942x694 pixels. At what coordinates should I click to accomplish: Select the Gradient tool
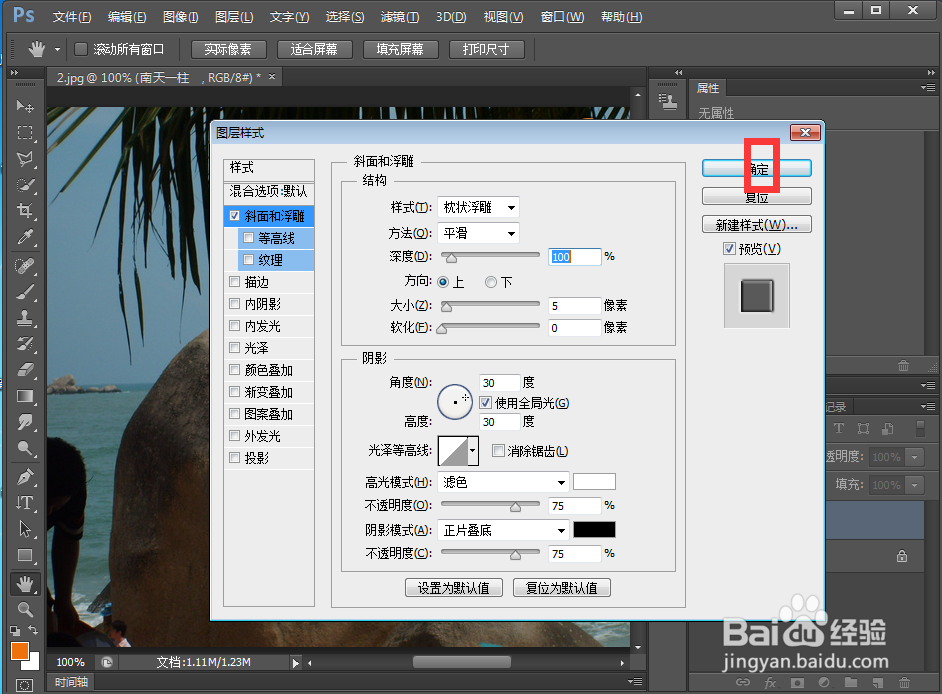click(x=25, y=396)
